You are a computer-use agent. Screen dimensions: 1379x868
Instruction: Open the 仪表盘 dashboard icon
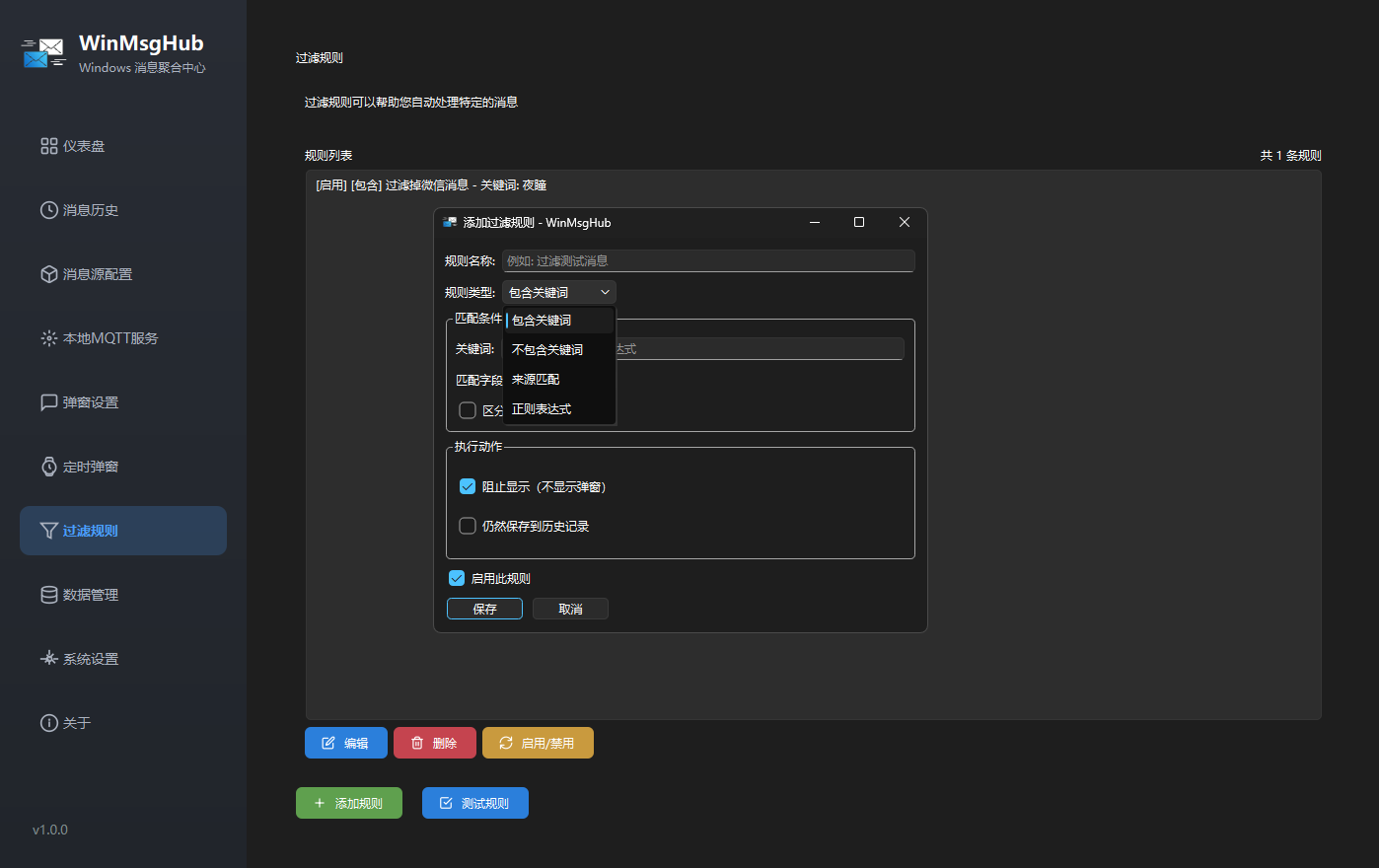click(49, 146)
